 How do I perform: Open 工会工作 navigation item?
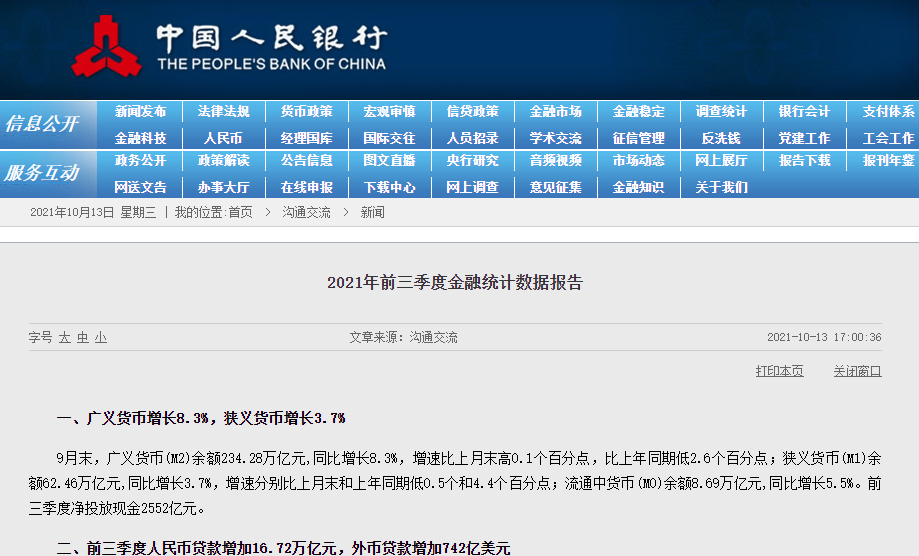coord(888,138)
